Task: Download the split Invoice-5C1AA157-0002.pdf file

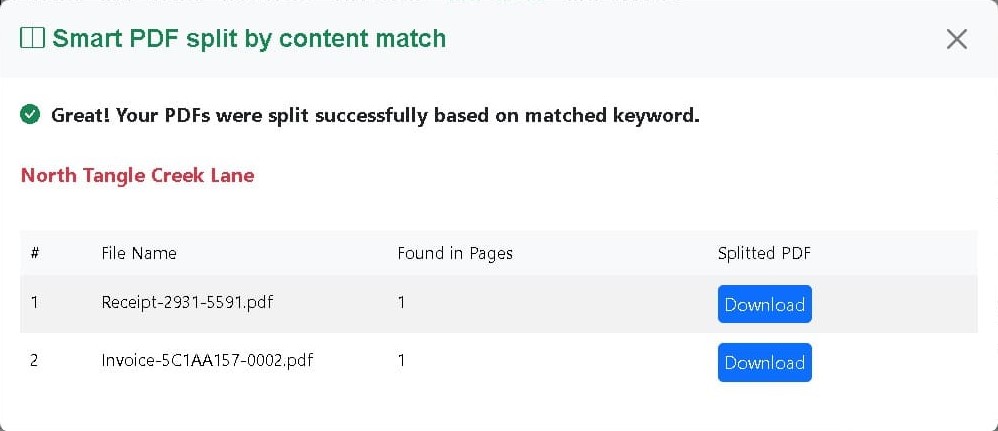Action: click(764, 362)
